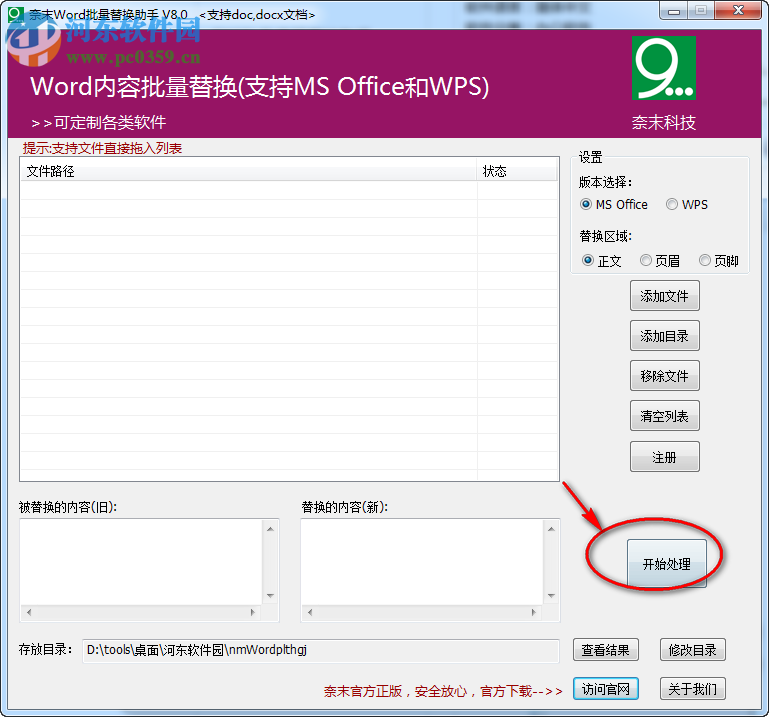Click the 文件路径 column header
769x717 pixels.
point(249,171)
